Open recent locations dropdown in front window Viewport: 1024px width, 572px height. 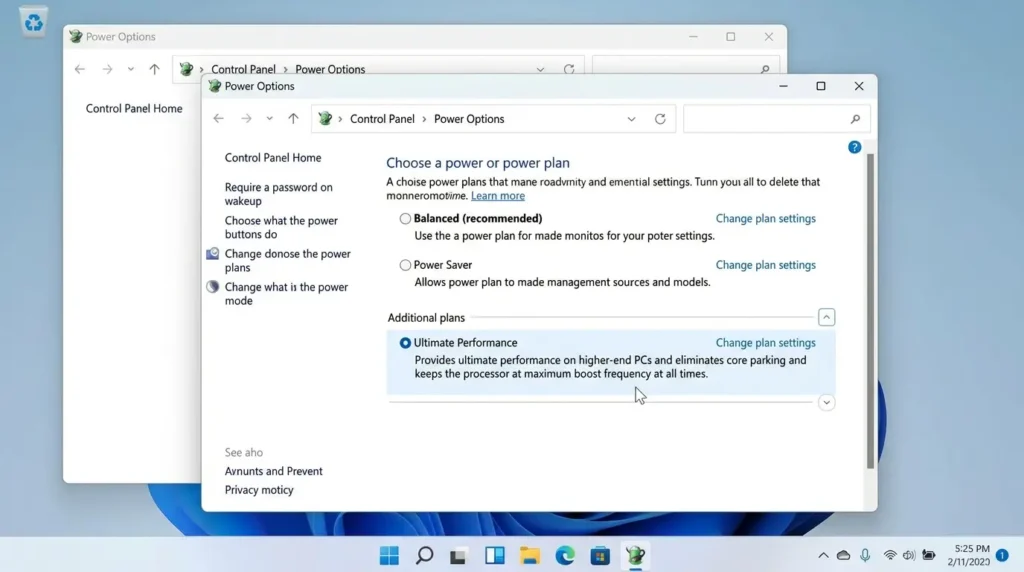(269, 119)
